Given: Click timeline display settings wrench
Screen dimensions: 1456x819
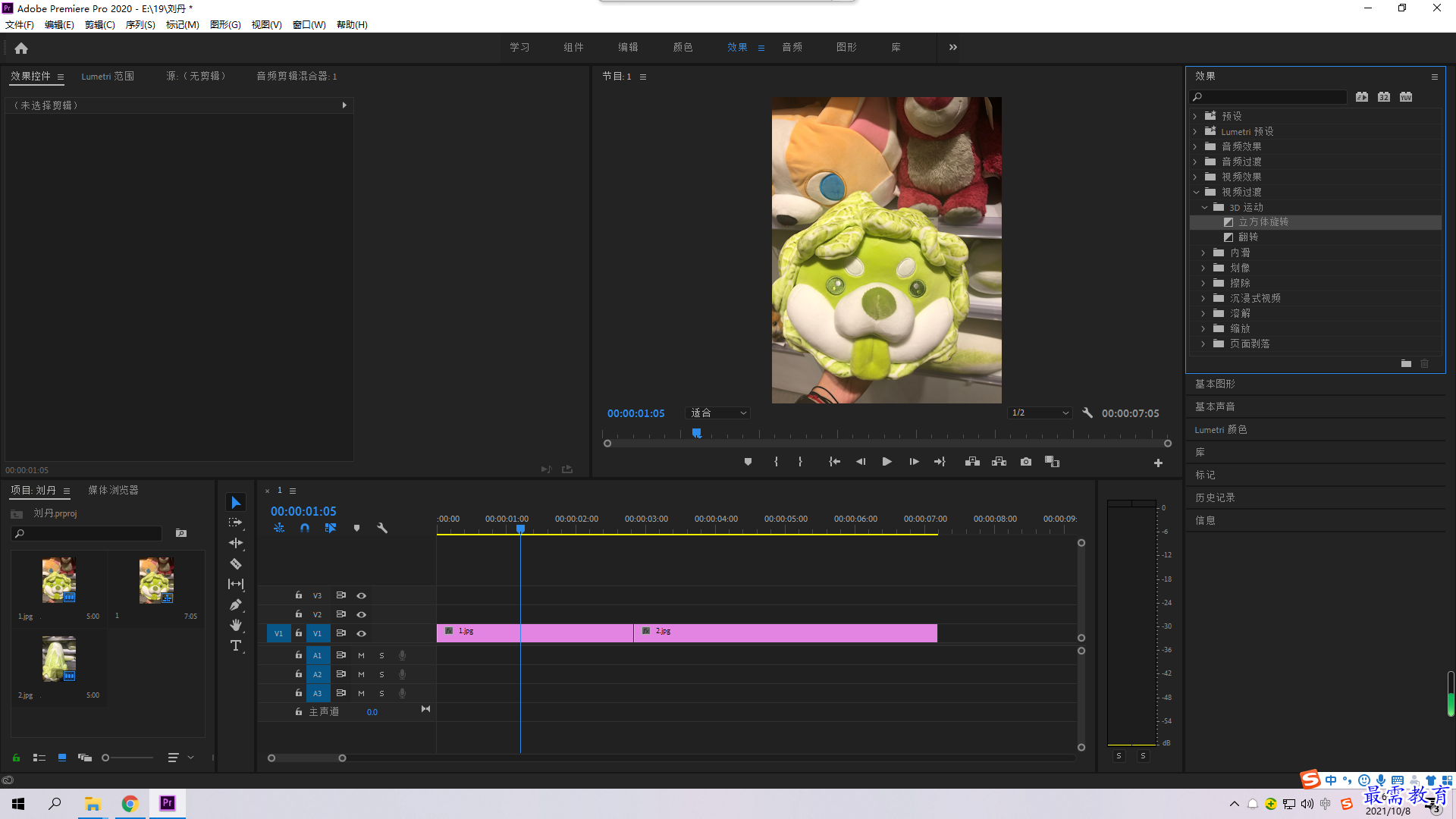Looking at the screenshot, I should [382, 528].
